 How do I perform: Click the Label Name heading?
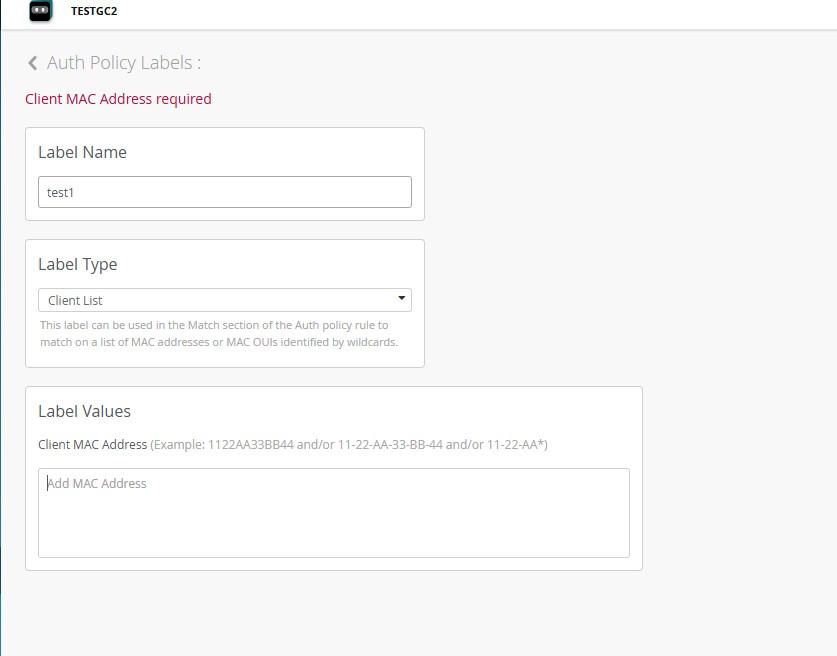click(82, 153)
